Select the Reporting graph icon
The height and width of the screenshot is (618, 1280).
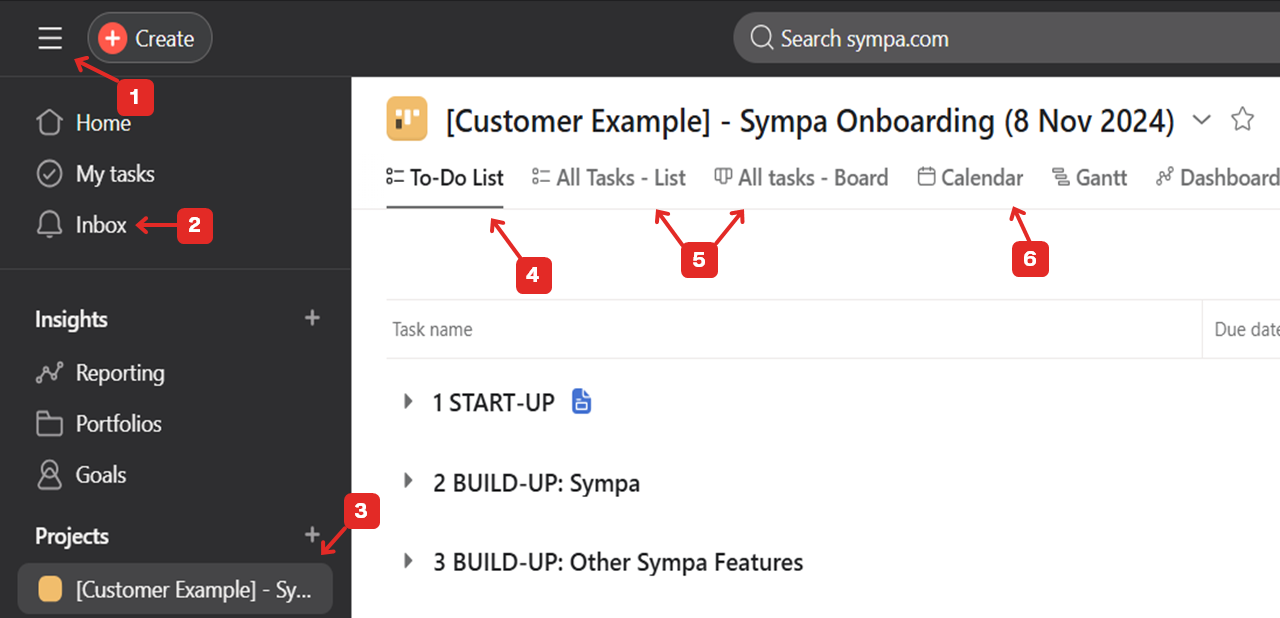[48, 372]
